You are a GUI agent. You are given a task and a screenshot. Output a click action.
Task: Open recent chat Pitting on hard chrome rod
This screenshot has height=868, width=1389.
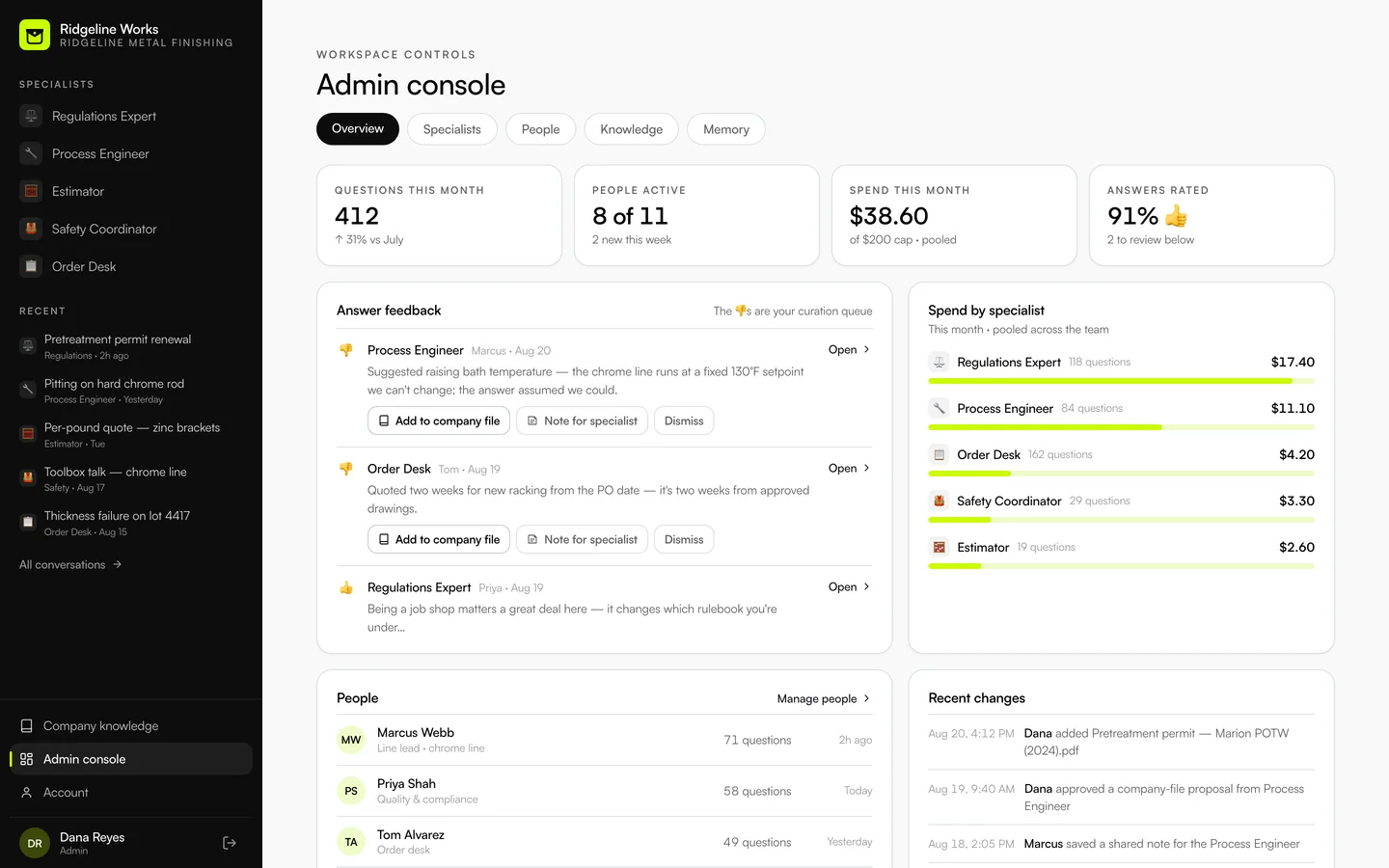pyautogui.click(x=131, y=391)
